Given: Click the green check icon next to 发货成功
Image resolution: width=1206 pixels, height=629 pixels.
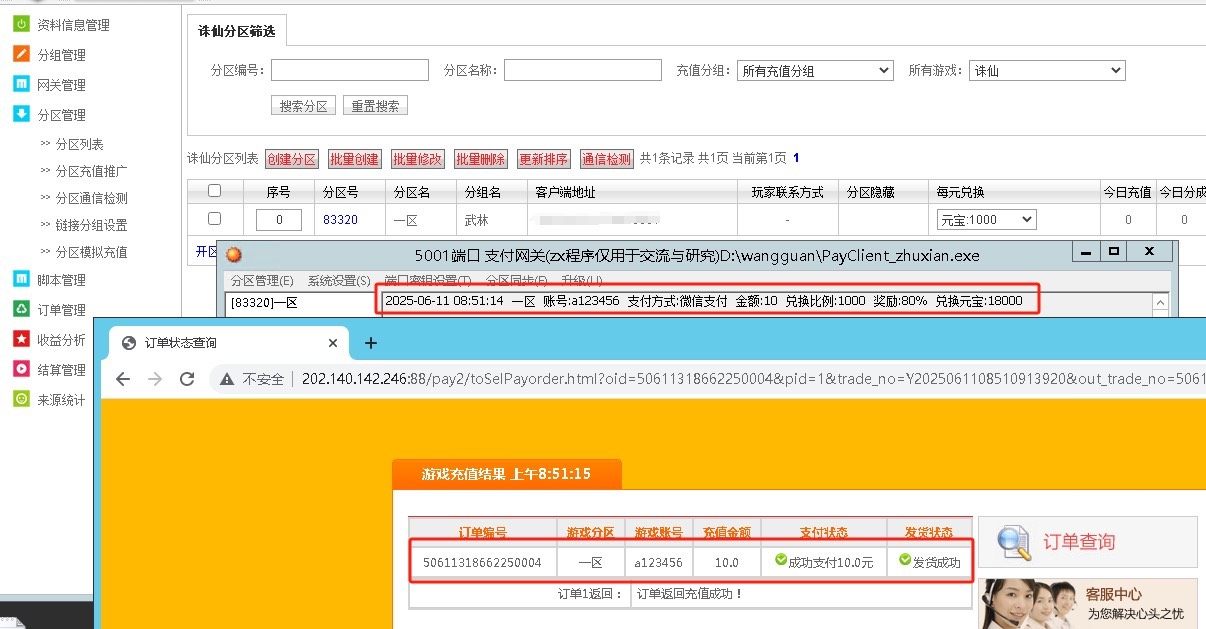Looking at the screenshot, I should [905, 561].
